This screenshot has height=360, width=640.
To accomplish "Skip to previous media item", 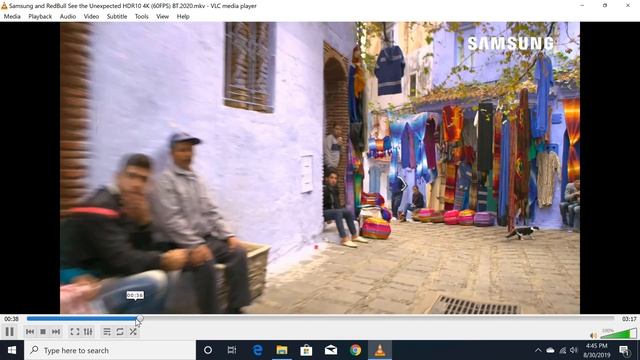I will pos(30,332).
